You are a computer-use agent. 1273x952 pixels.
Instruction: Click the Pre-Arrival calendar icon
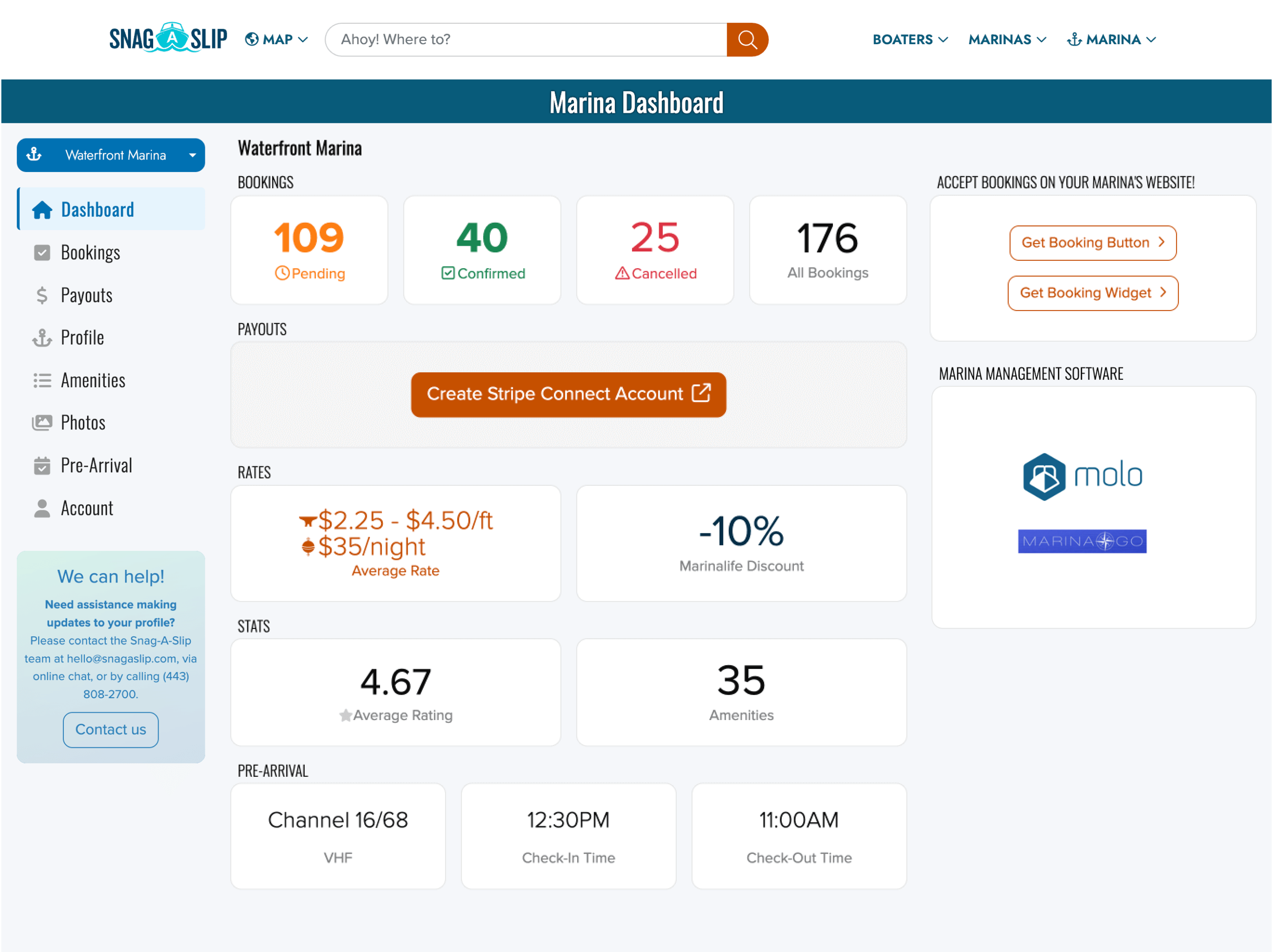(x=42, y=466)
